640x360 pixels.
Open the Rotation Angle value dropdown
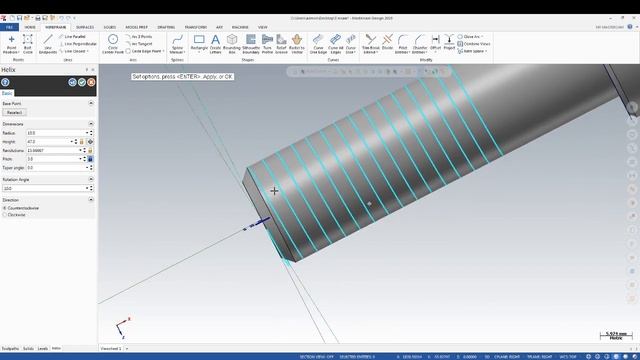[x=87, y=188]
